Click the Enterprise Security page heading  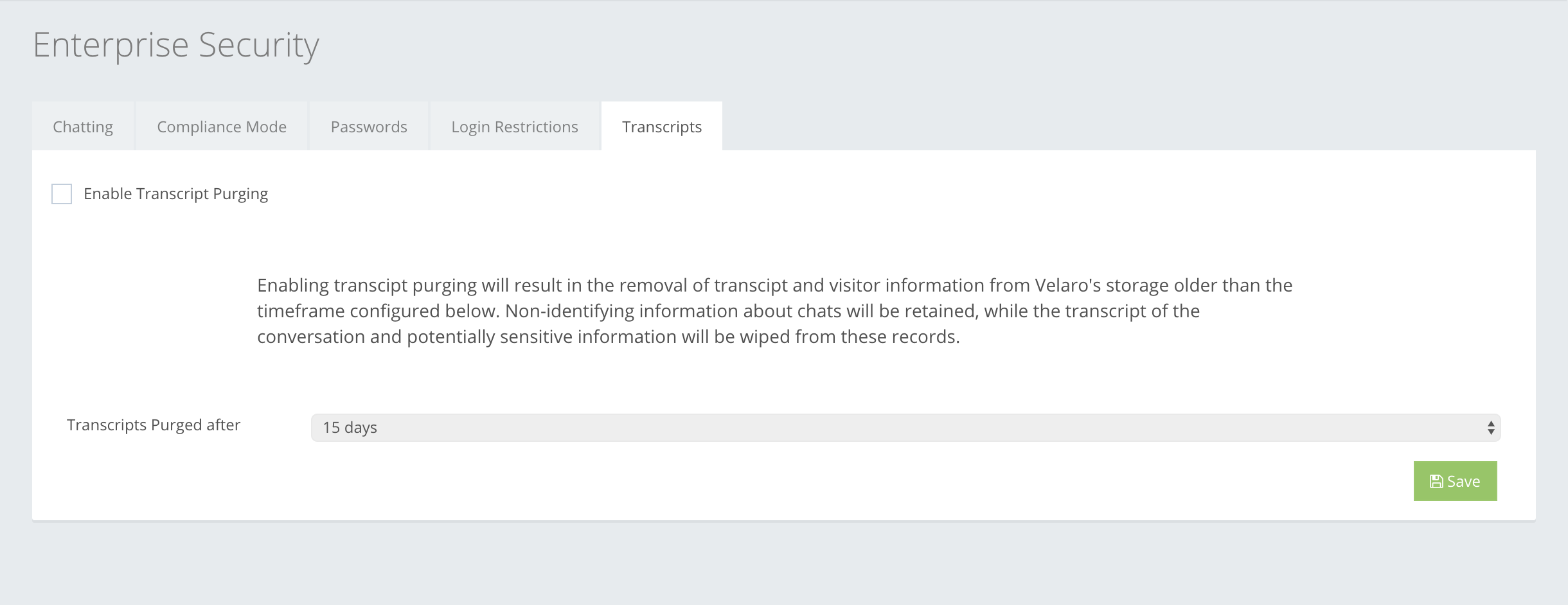tap(175, 45)
